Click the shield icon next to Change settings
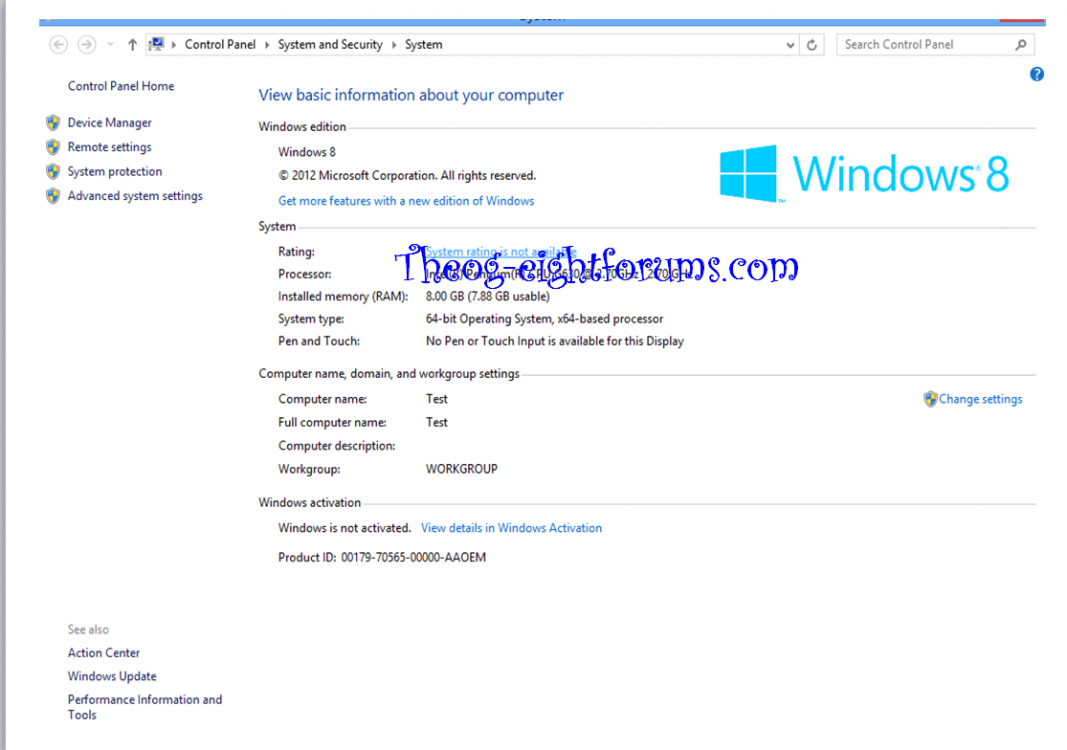This screenshot has width=1067, height=750. point(930,399)
